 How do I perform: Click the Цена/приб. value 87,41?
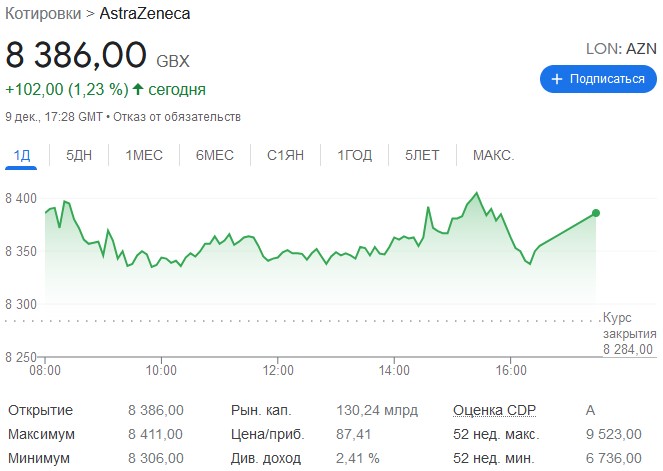coord(353,434)
